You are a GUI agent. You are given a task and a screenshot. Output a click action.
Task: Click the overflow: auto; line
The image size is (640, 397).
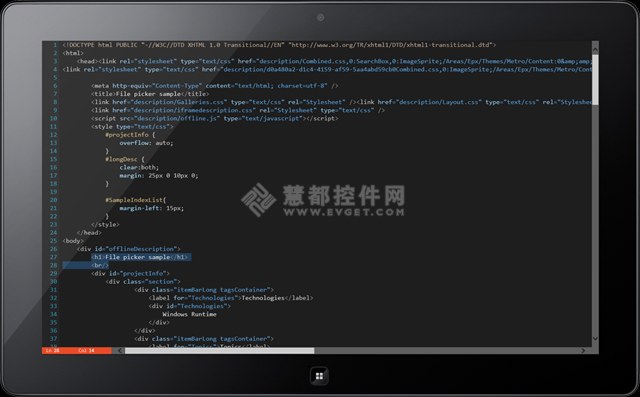146,143
